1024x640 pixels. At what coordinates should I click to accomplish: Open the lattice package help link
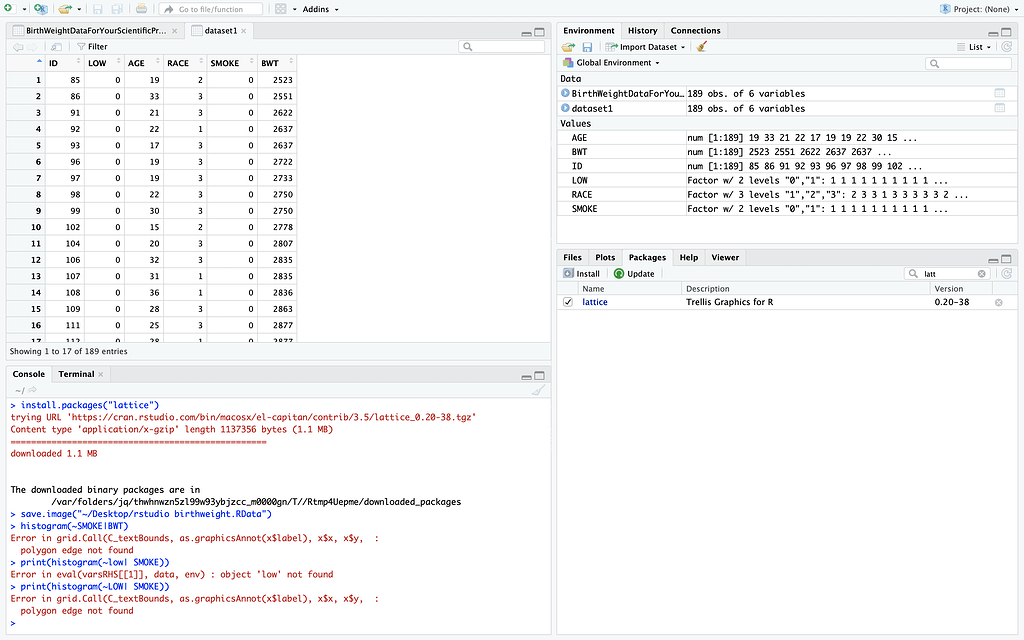point(595,302)
